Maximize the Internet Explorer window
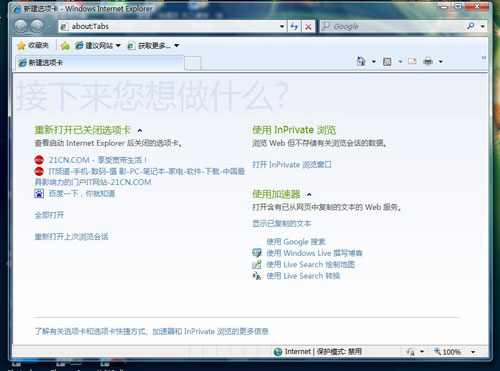The height and width of the screenshot is (371, 500). [458, 6]
